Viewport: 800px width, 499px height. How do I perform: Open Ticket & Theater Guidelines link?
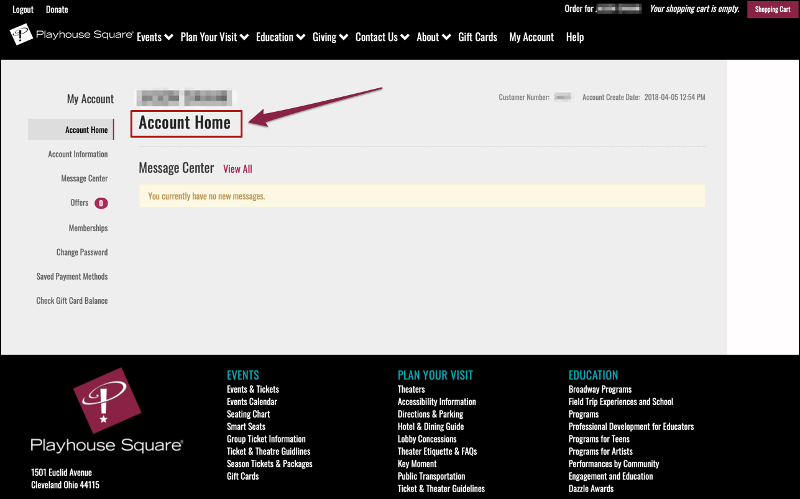[441, 488]
